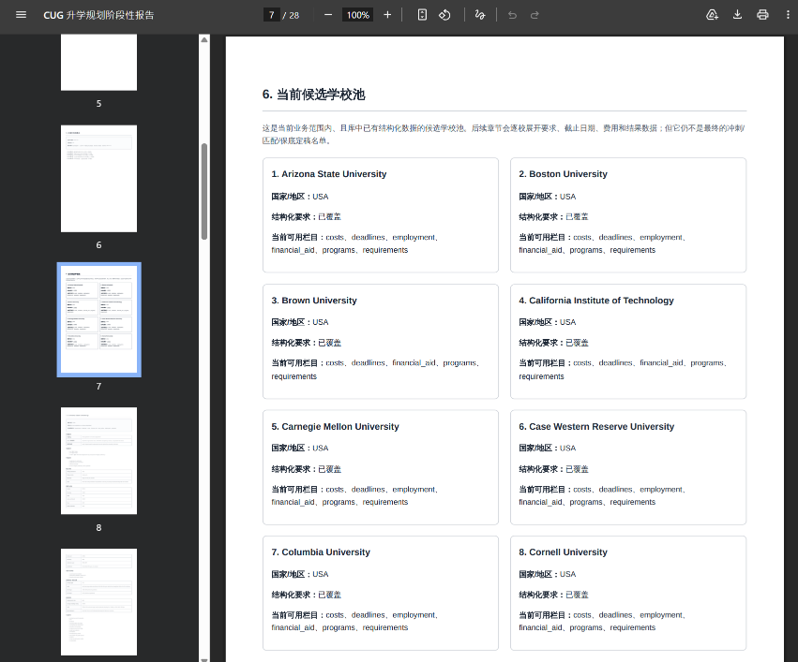Toggle the sidebar hamburger menu
This screenshot has height=662, width=798.
click(x=21, y=15)
